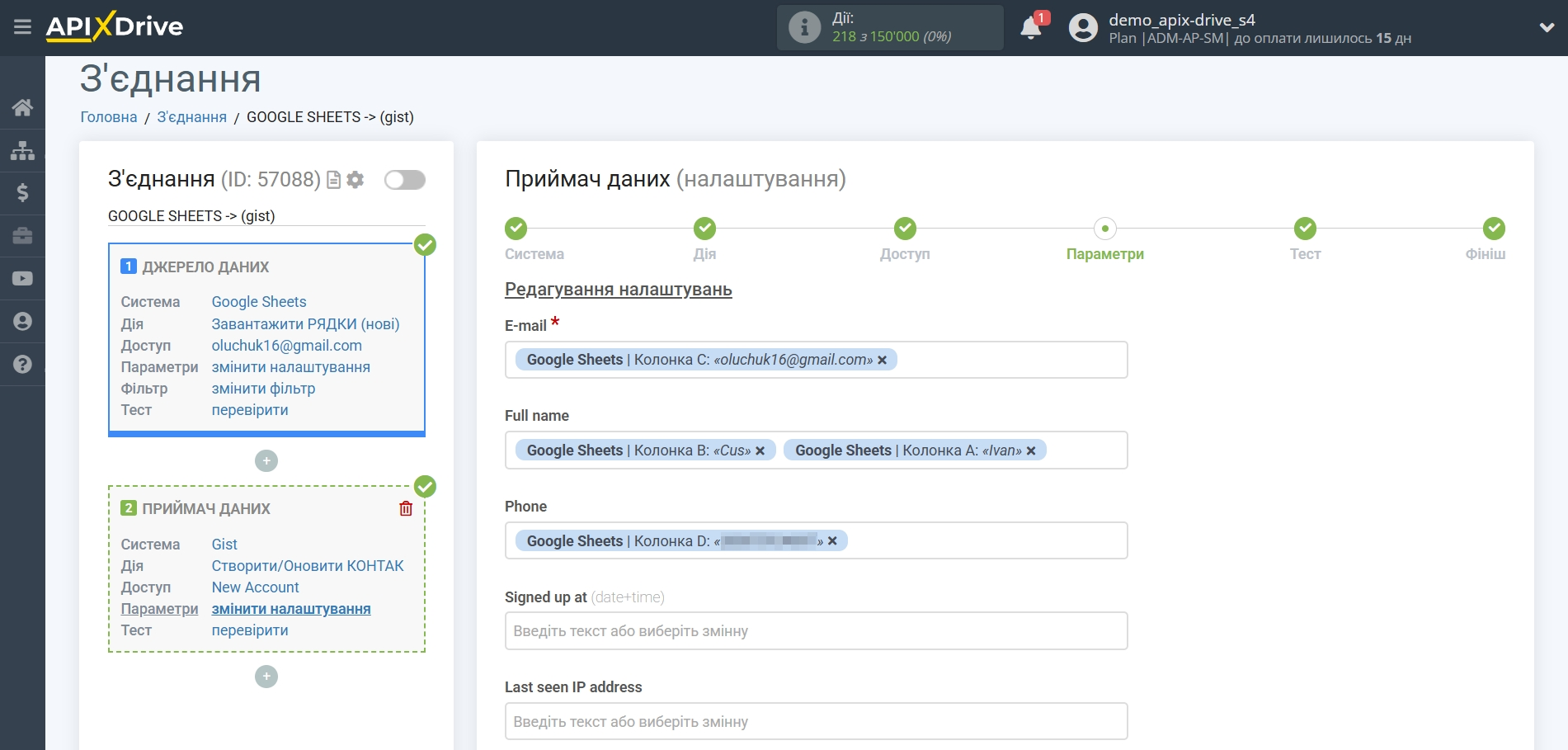Click the Signed up at input field
The height and width of the screenshot is (750, 1568).
(816, 631)
